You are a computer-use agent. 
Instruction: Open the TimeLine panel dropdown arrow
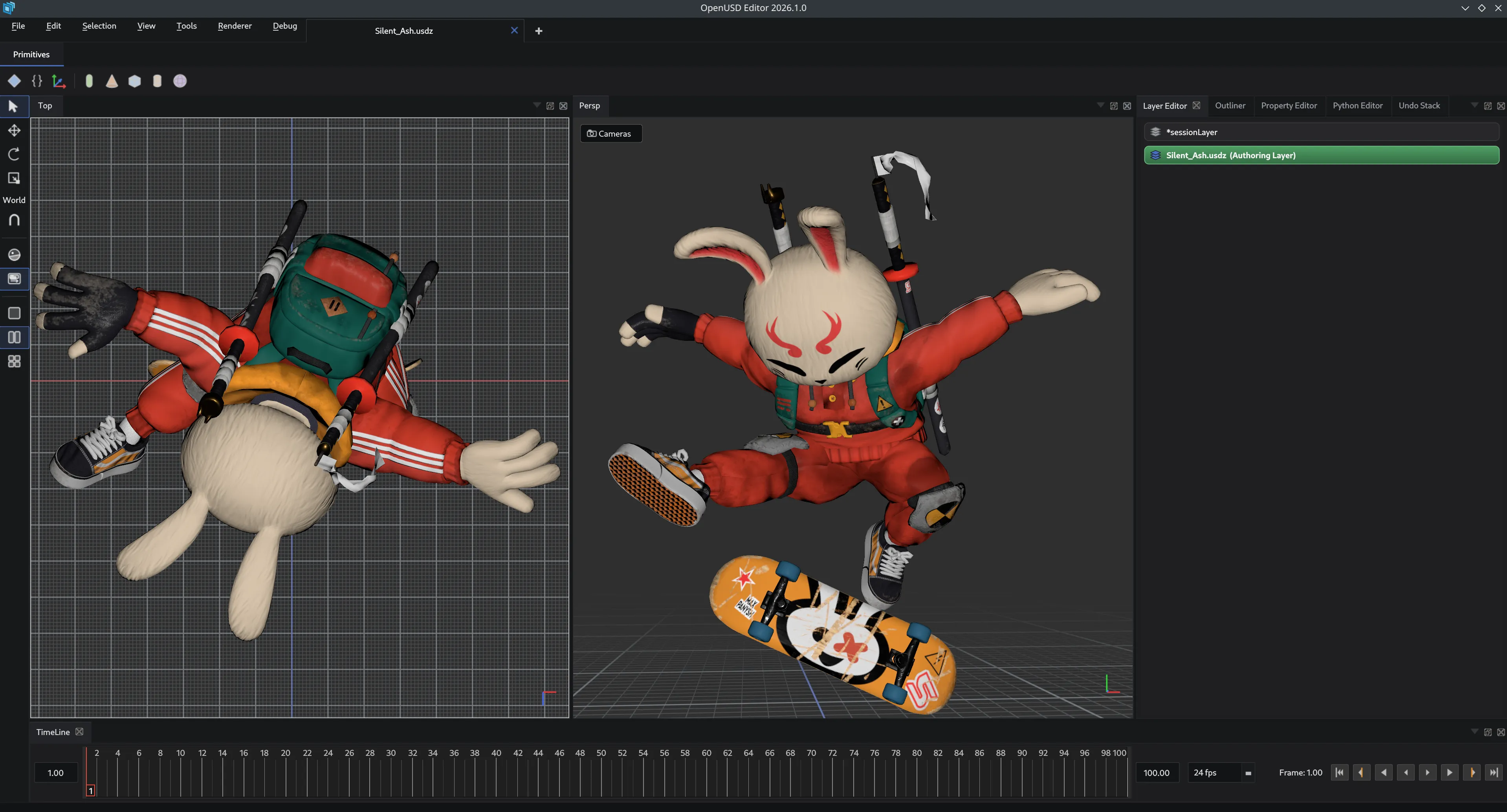coord(1474,732)
